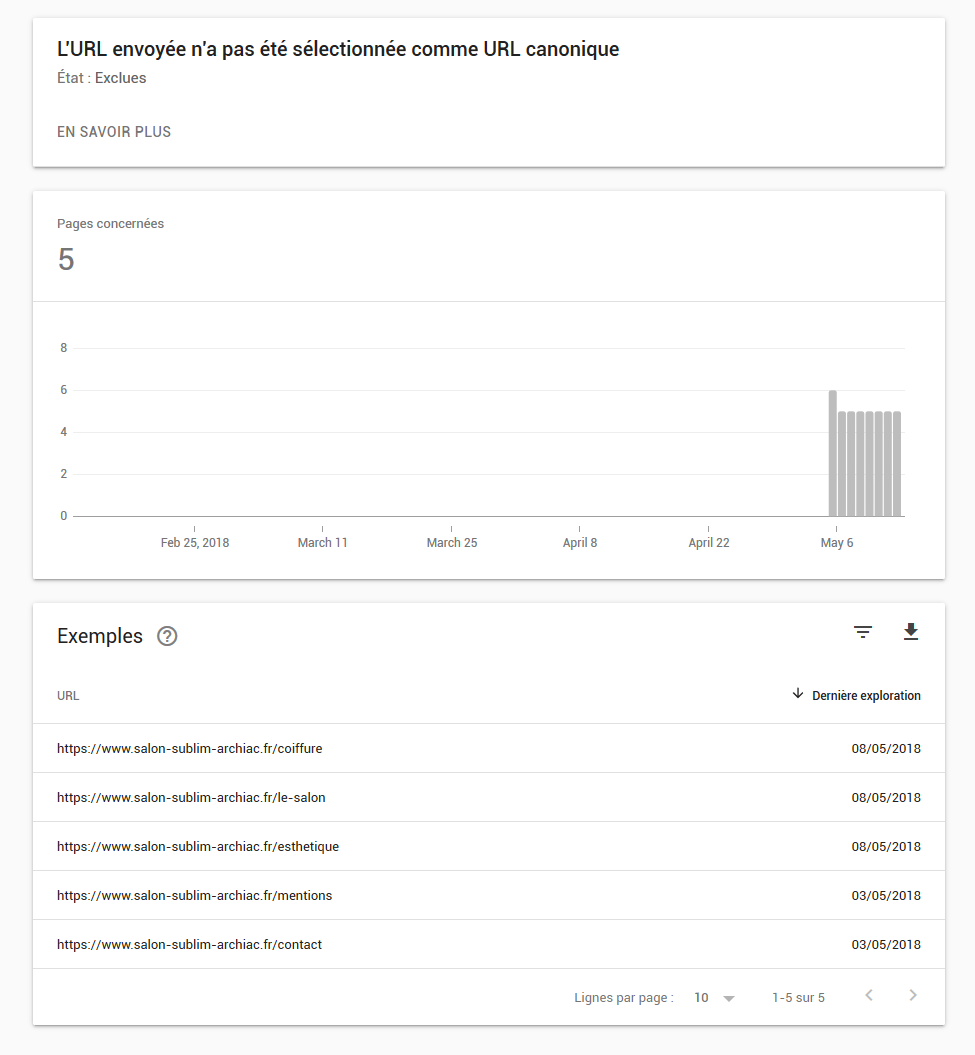
Task: Select the /coiffure URL row
Action: (190, 748)
